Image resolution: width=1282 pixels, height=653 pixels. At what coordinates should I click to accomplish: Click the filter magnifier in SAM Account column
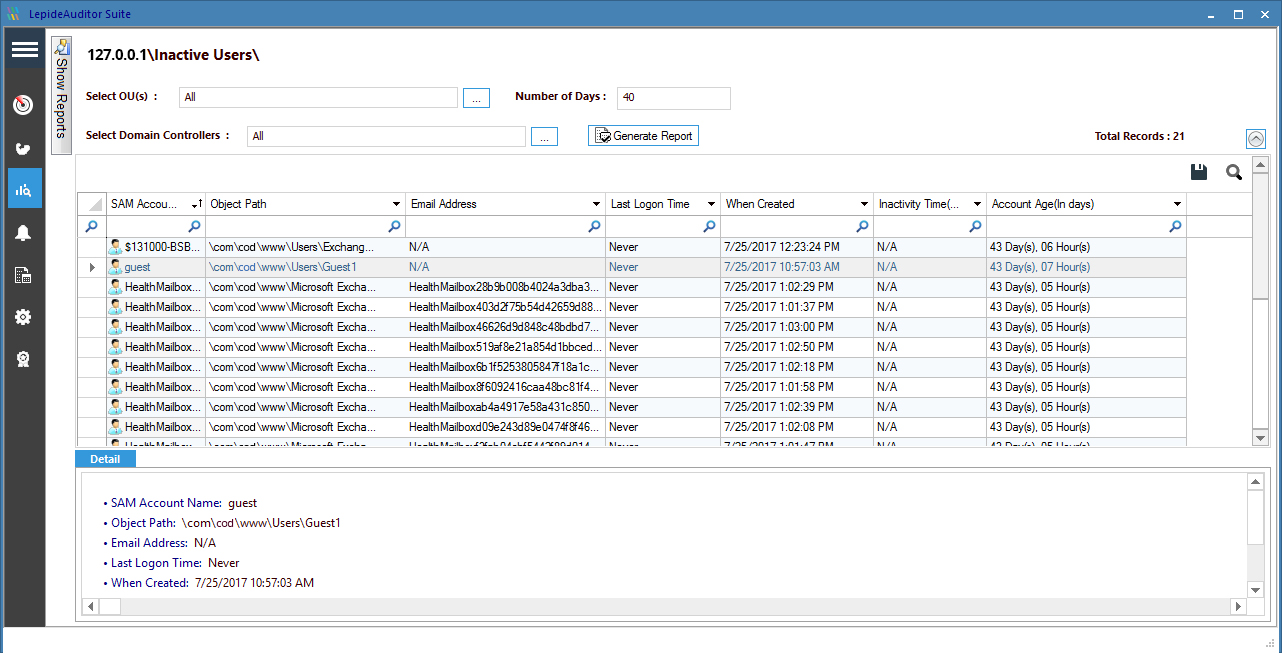point(194,227)
